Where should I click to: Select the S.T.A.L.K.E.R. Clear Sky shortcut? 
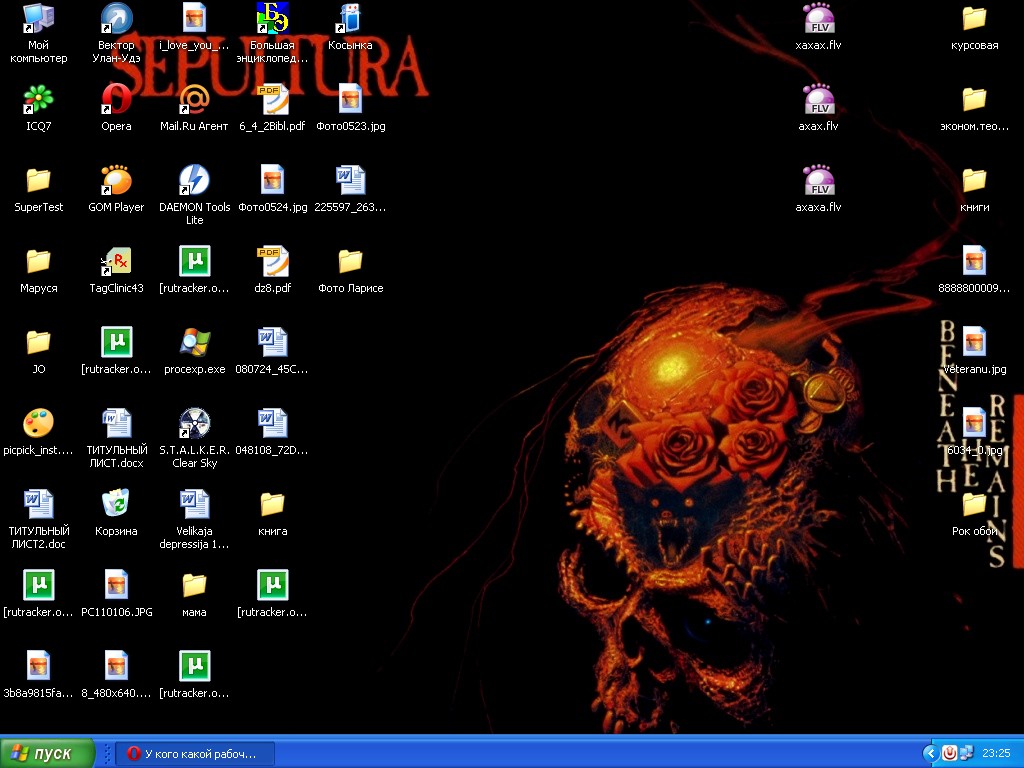pyautogui.click(x=194, y=423)
